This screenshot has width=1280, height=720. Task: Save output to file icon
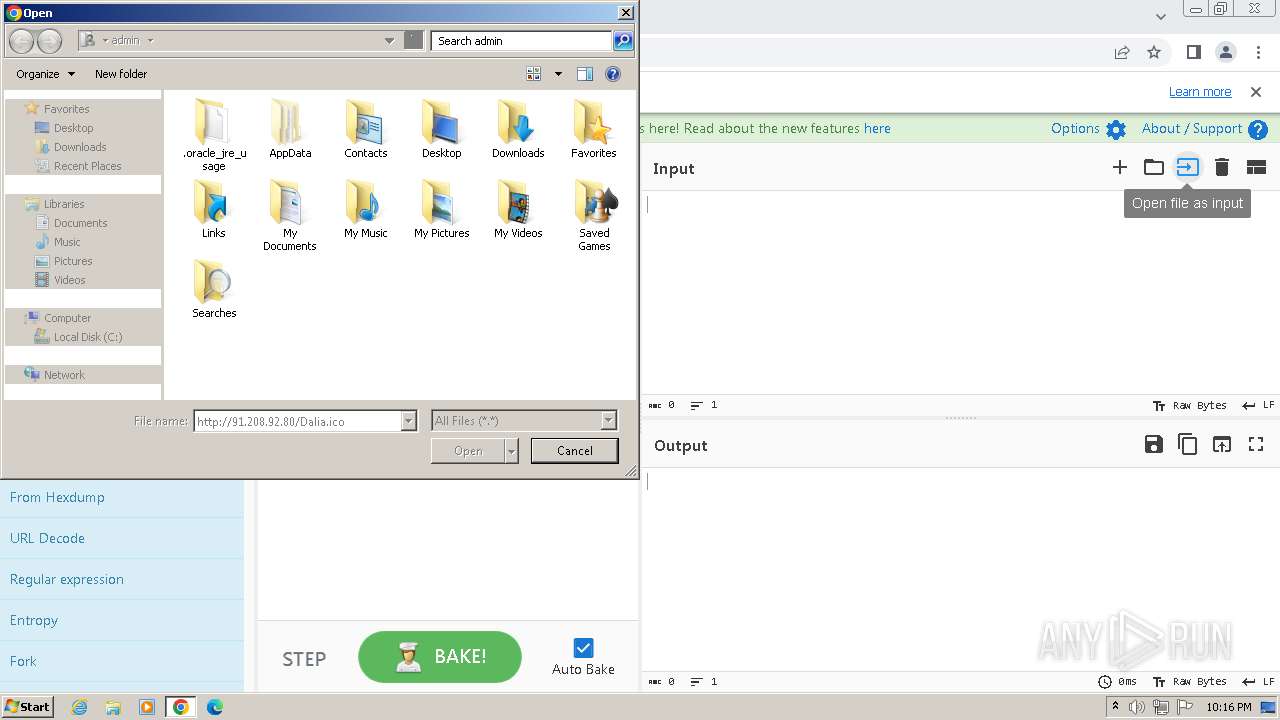[x=1154, y=445]
